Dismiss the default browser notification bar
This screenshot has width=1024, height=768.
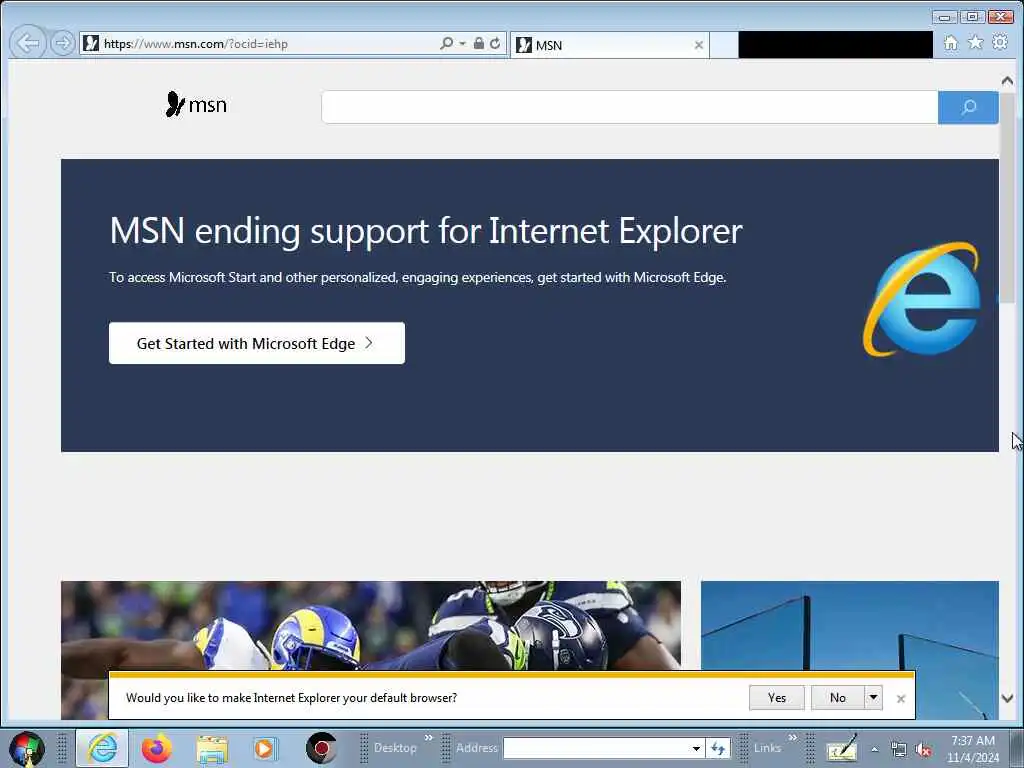[x=901, y=699]
